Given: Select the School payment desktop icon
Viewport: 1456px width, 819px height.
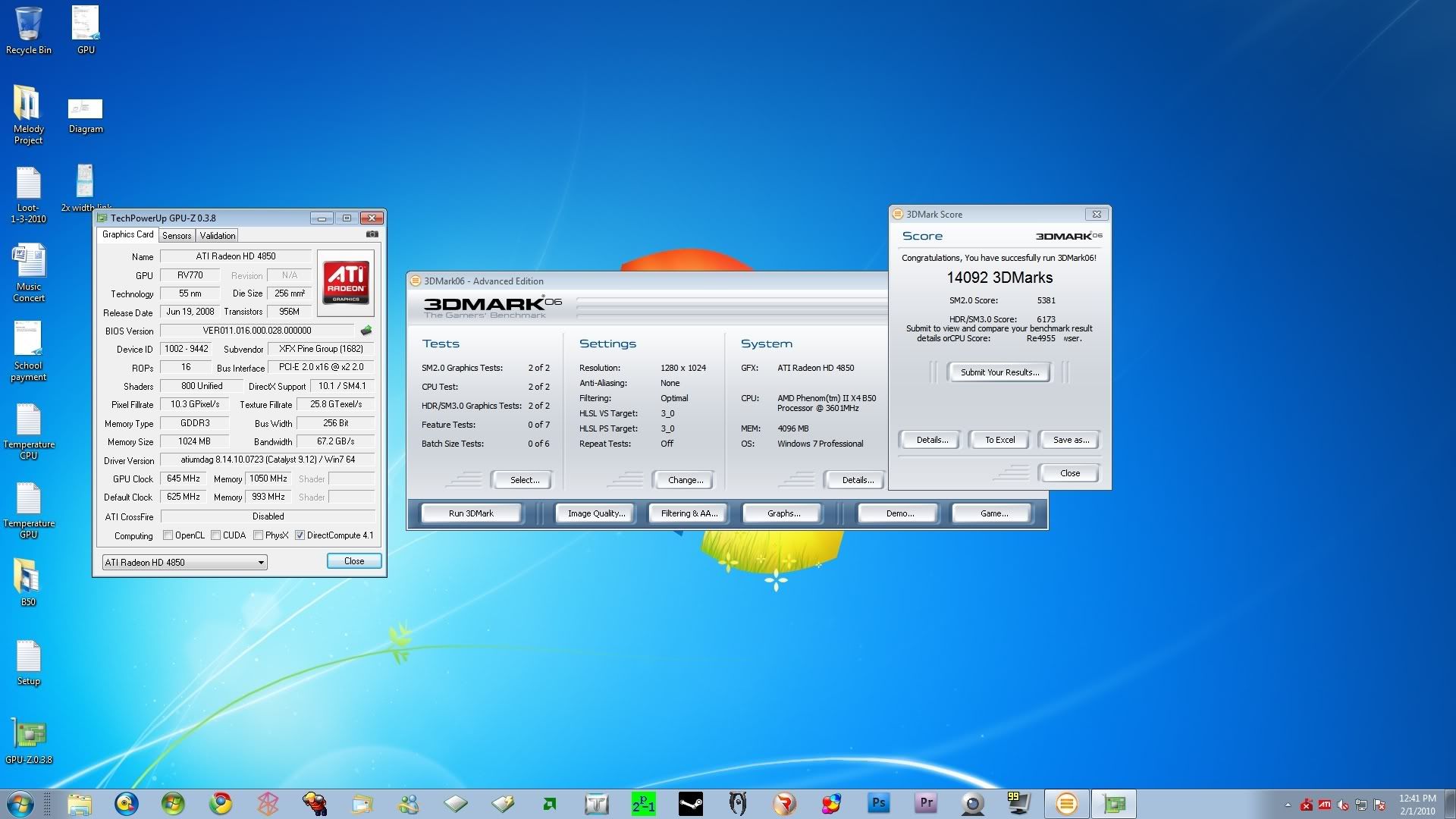Looking at the screenshot, I should (x=29, y=351).
